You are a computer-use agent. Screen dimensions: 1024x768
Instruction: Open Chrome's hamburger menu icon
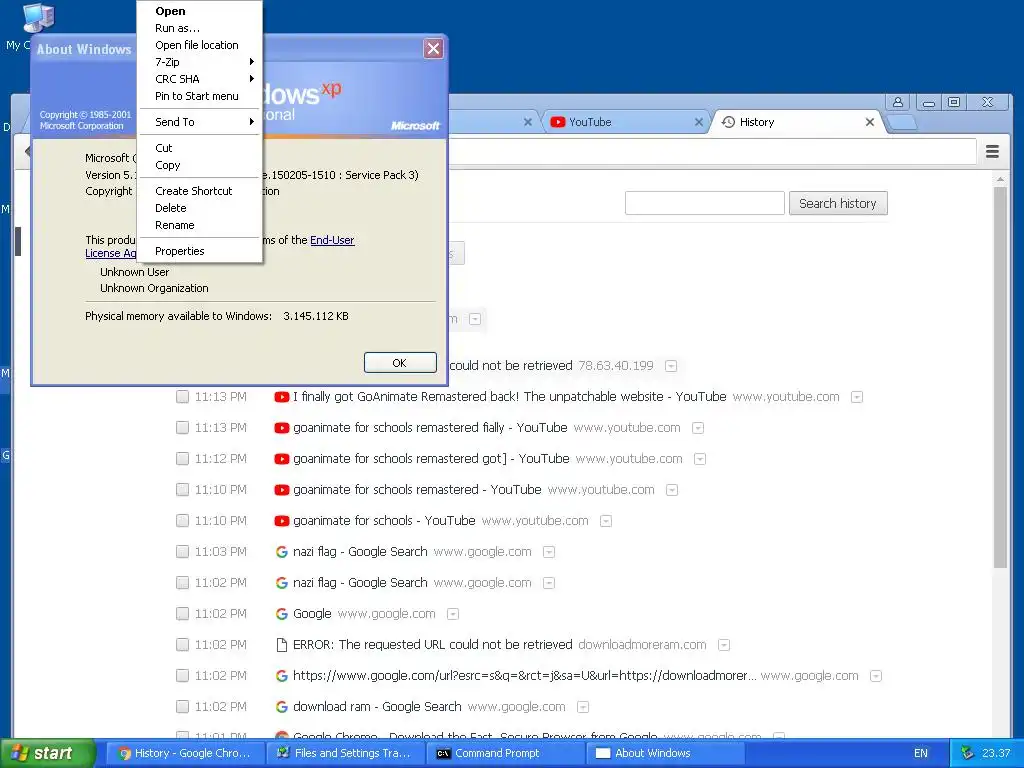[x=992, y=152]
